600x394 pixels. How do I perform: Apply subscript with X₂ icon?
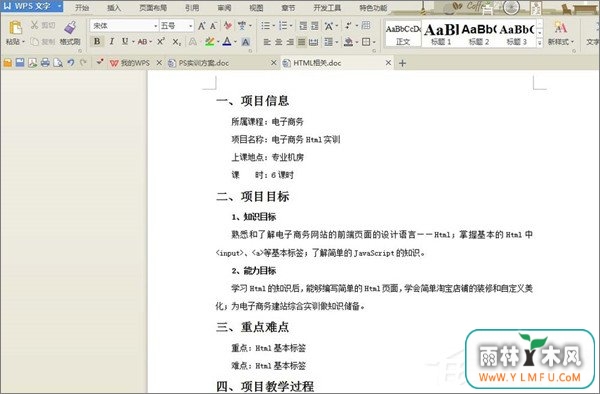click(176, 42)
